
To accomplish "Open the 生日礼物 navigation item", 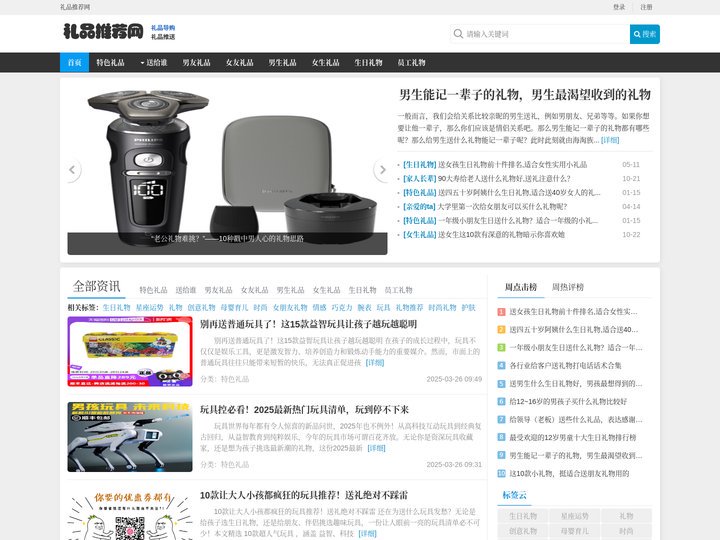I will [x=368, y=62].
